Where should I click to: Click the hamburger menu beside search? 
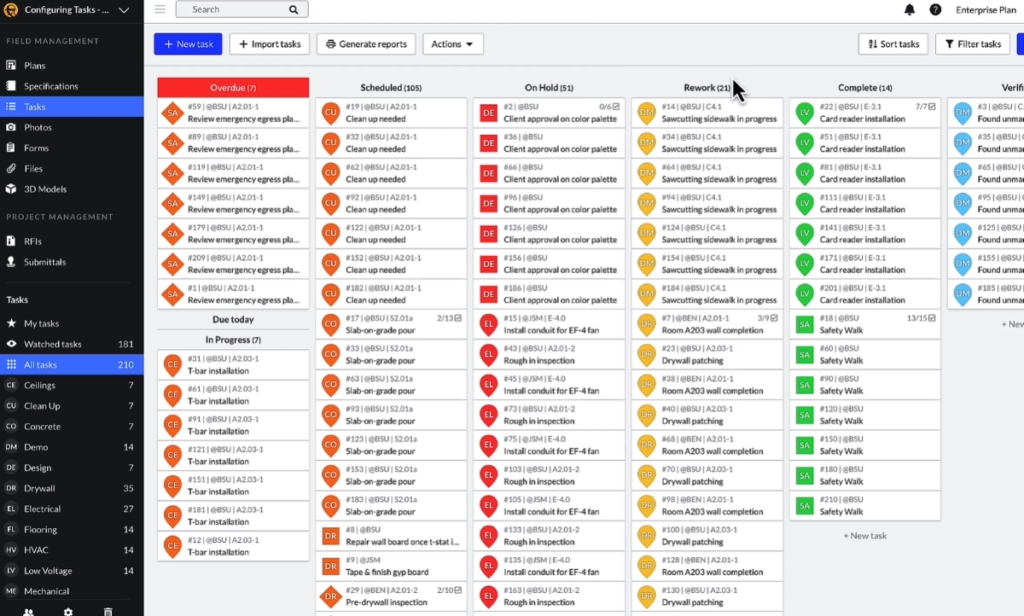pos(159,8)
